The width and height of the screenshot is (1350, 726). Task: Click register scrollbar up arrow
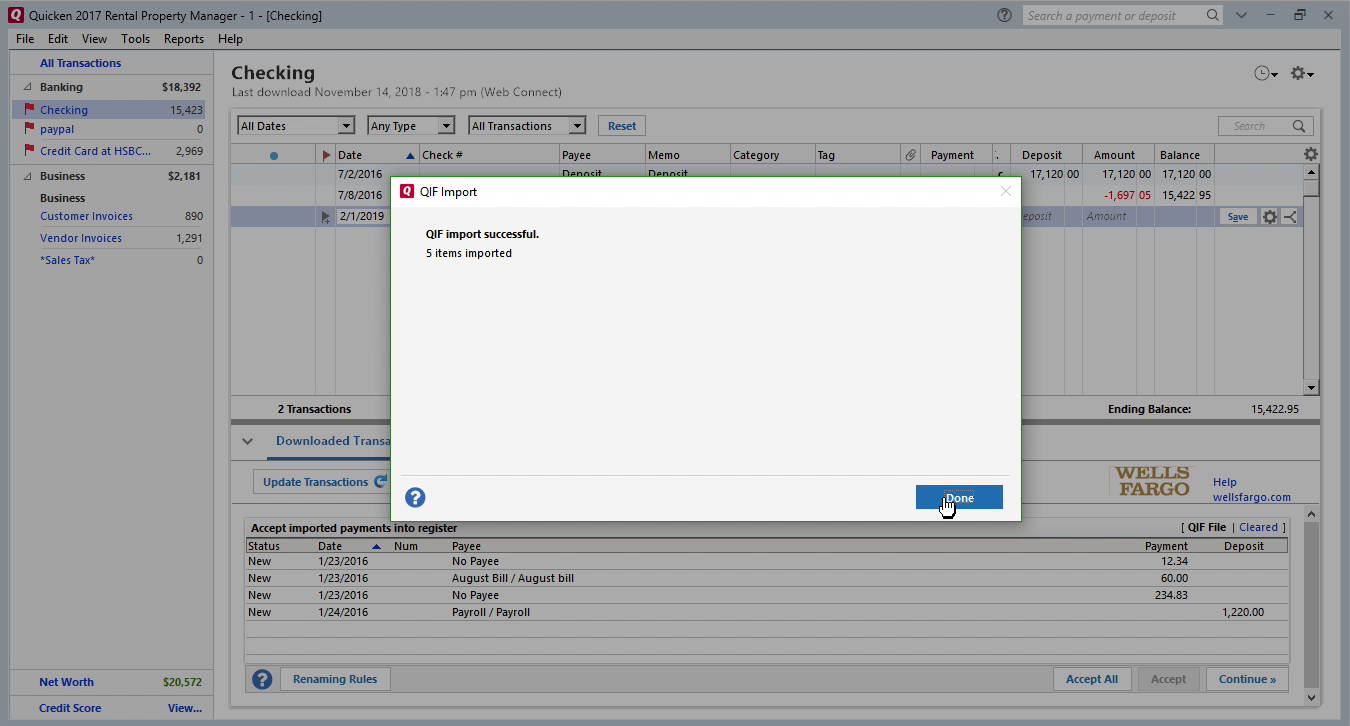pyautogui.click(x=1311, y=172)
